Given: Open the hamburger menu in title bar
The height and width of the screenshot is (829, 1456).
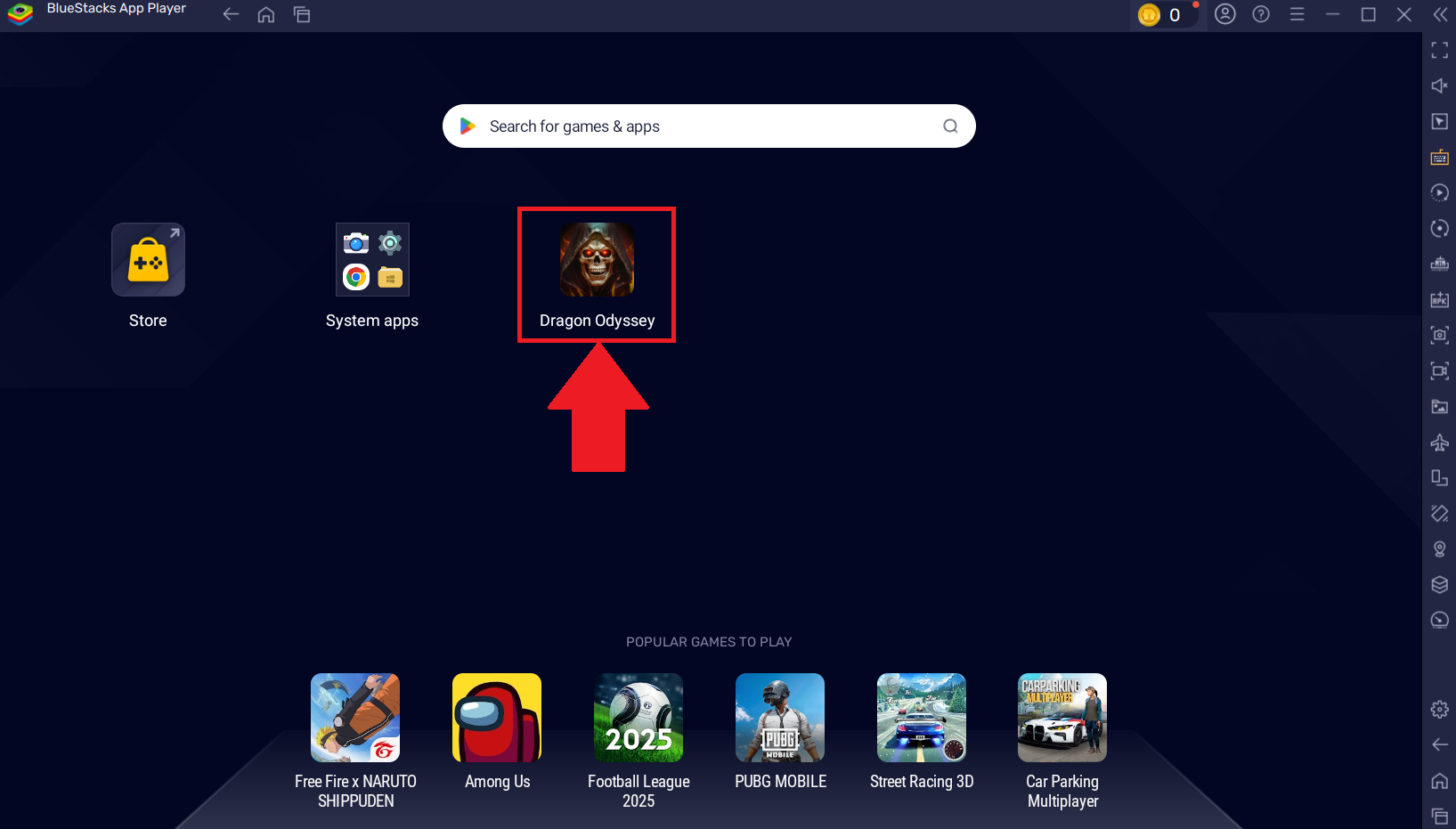Looking at the screenshot, I should [x=1297, y=14].
